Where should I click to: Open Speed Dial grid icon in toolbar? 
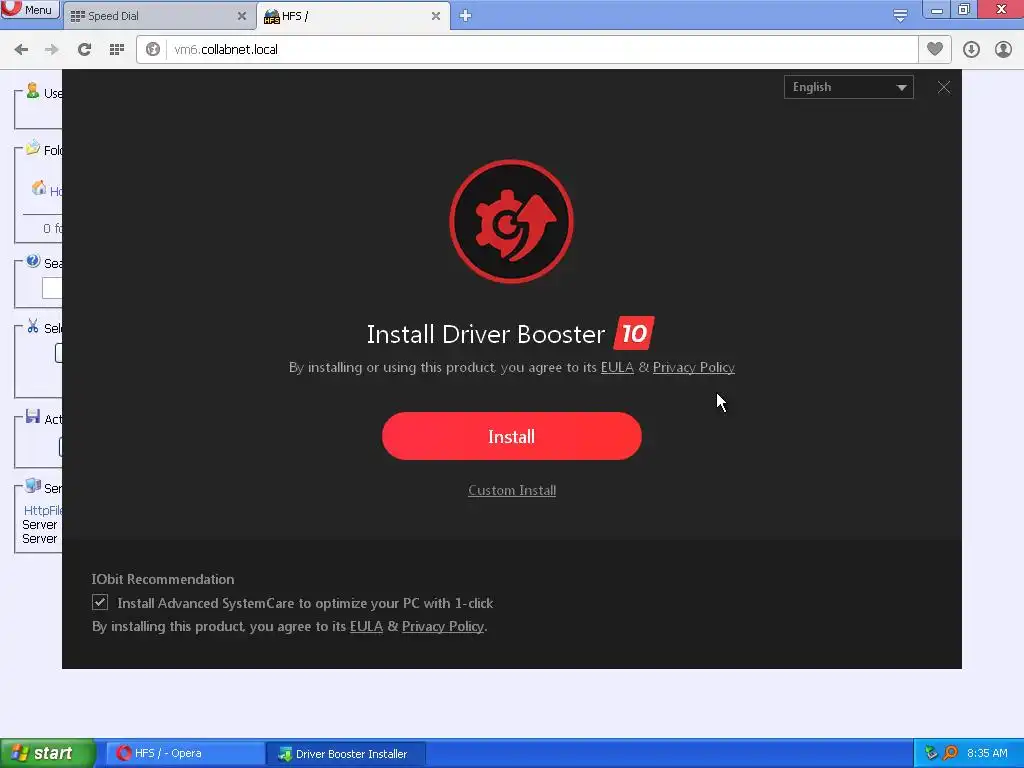117,50
